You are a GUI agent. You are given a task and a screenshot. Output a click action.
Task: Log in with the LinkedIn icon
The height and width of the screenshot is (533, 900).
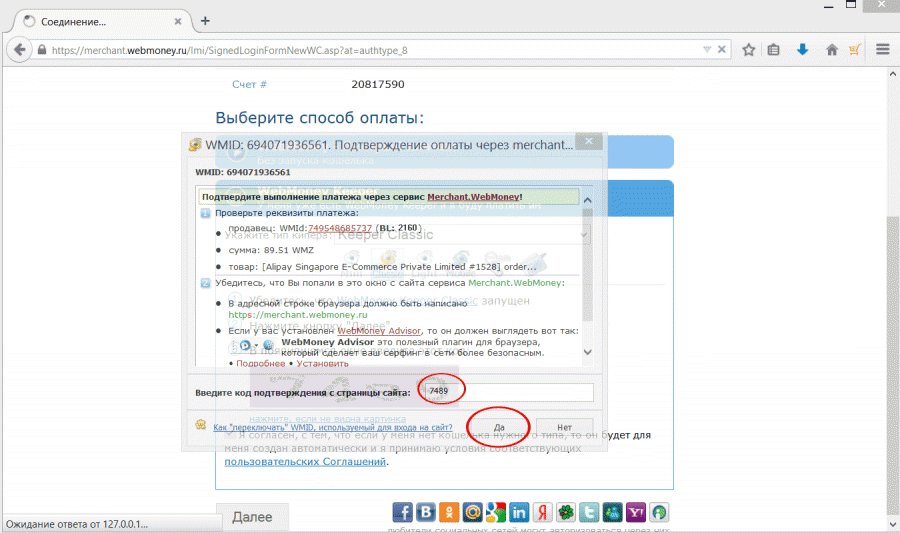point(519,512)
